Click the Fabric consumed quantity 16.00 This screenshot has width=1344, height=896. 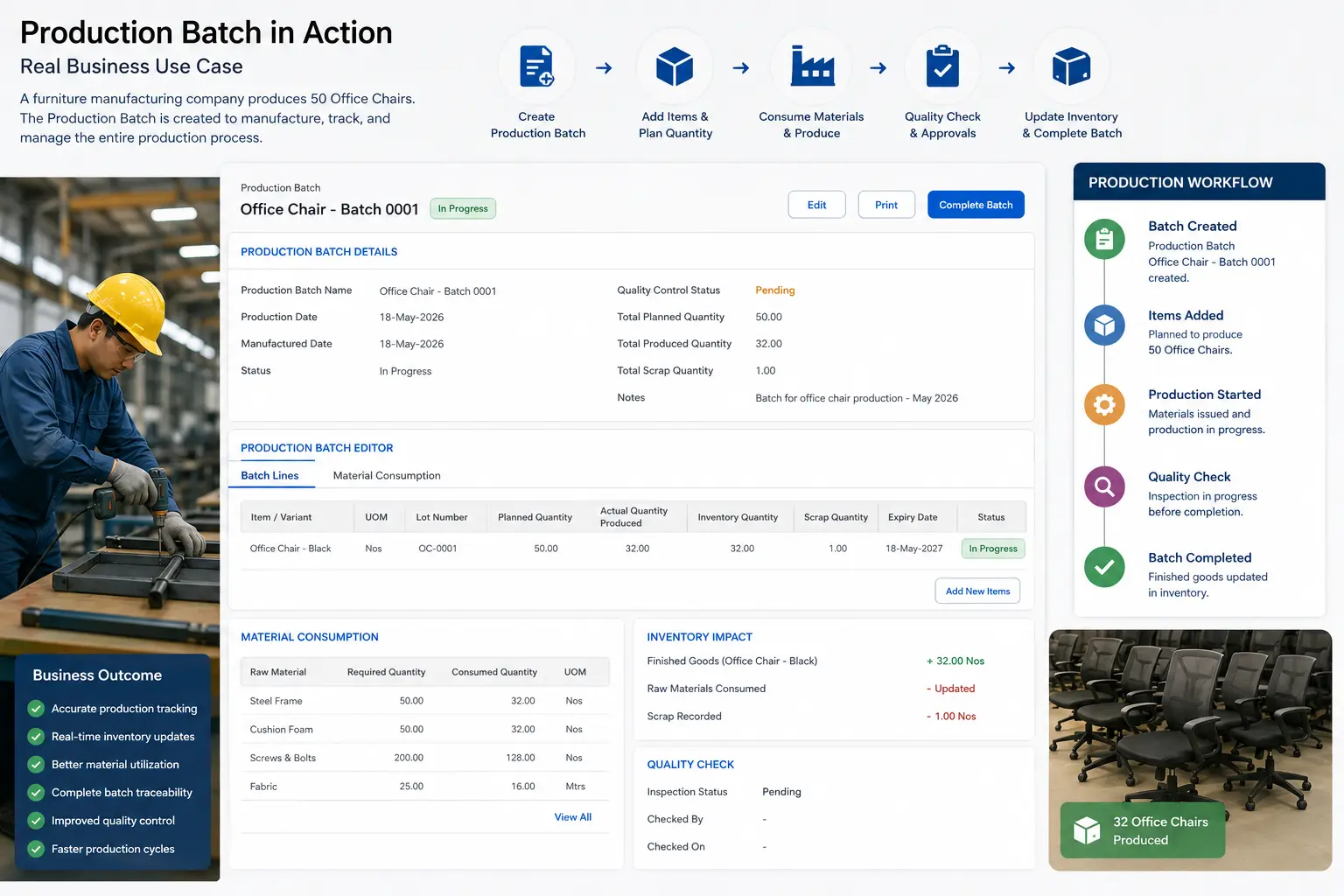coord(523,787)
